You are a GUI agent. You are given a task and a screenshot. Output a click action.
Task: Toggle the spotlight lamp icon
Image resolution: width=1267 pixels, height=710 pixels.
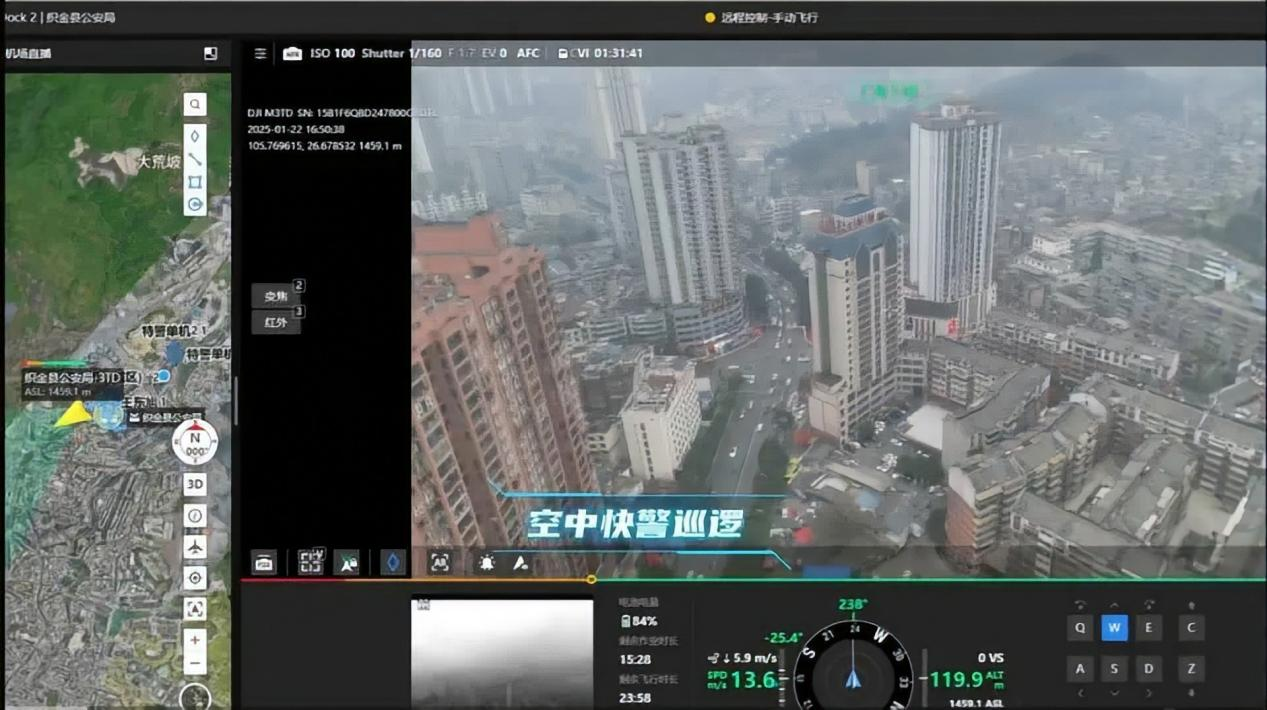pyautogui.click(x=486, y=563)
